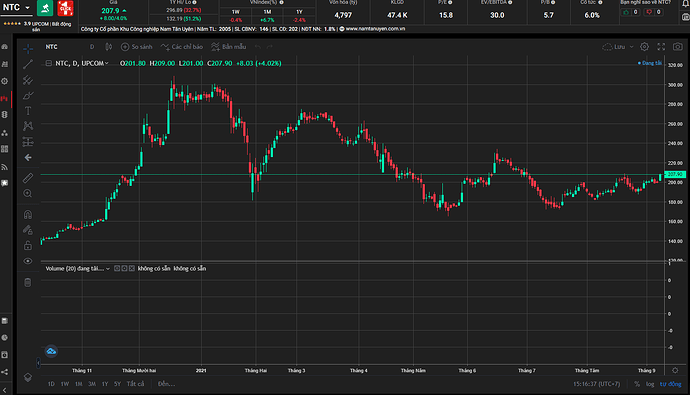Enable magnet mode for drawings

[x=28, y=214]
